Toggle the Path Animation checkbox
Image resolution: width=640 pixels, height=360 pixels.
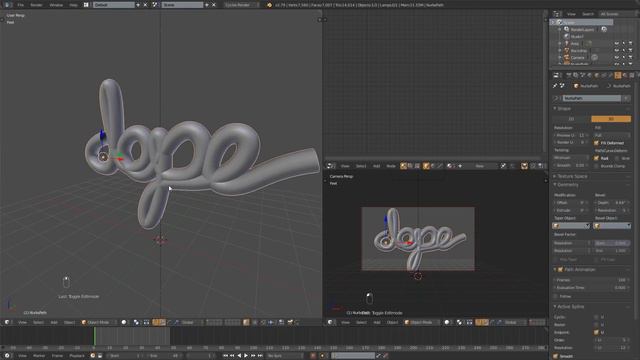point(560,269)
